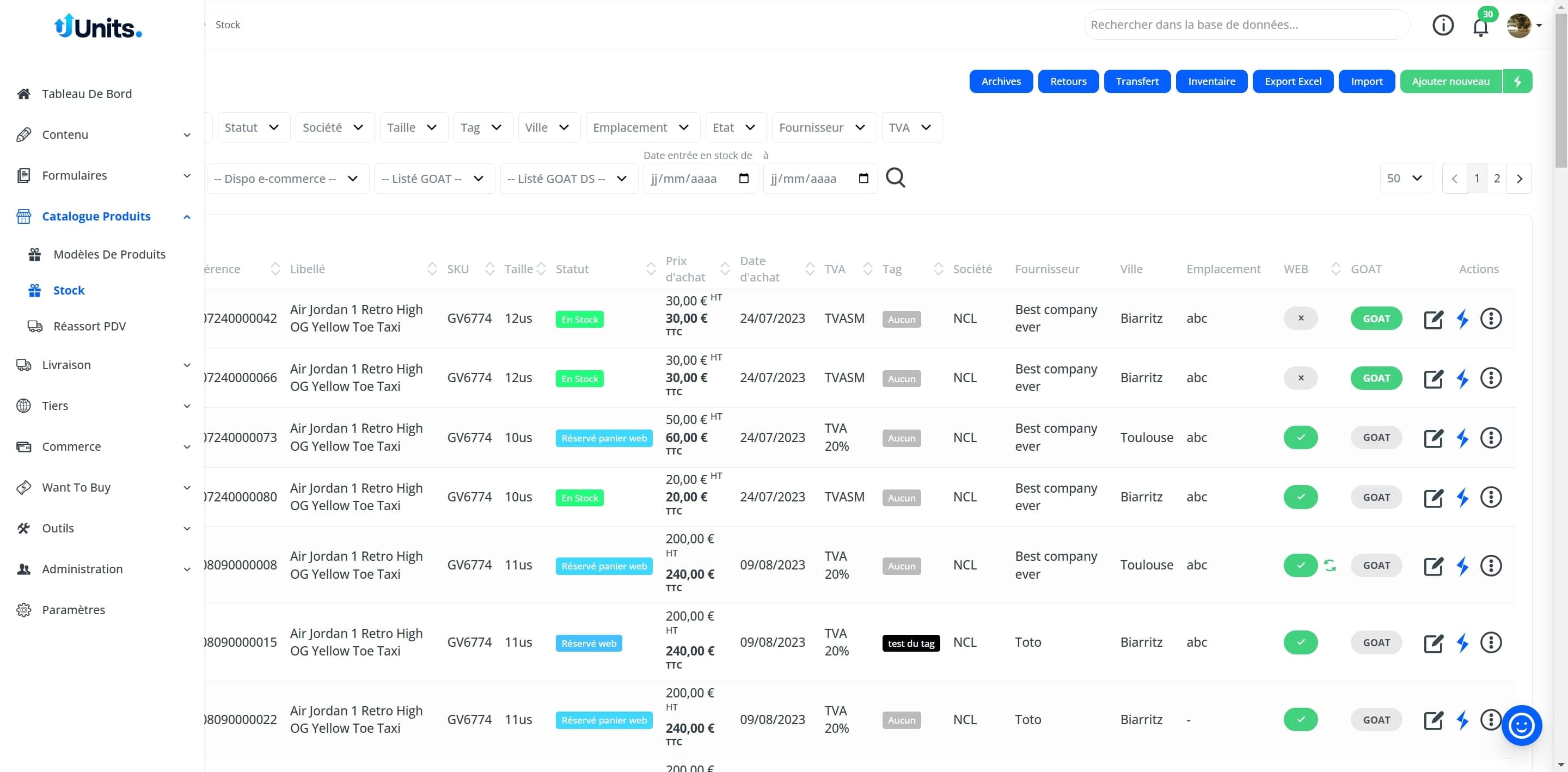This screenshot has width=1568, height=772.
Task: Click the lightning quick-add button beside Ajouter nouveau
Action: (1517, 82)
